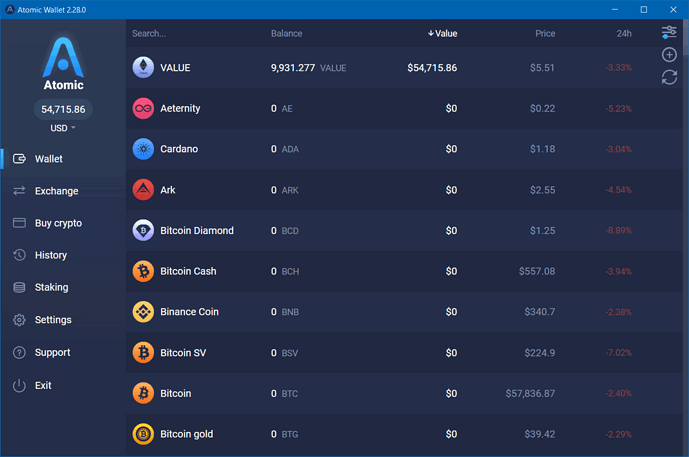This screenshot has height=457, width=689.
Task: Click the $54,715.86 value cell
Action: 432,68
